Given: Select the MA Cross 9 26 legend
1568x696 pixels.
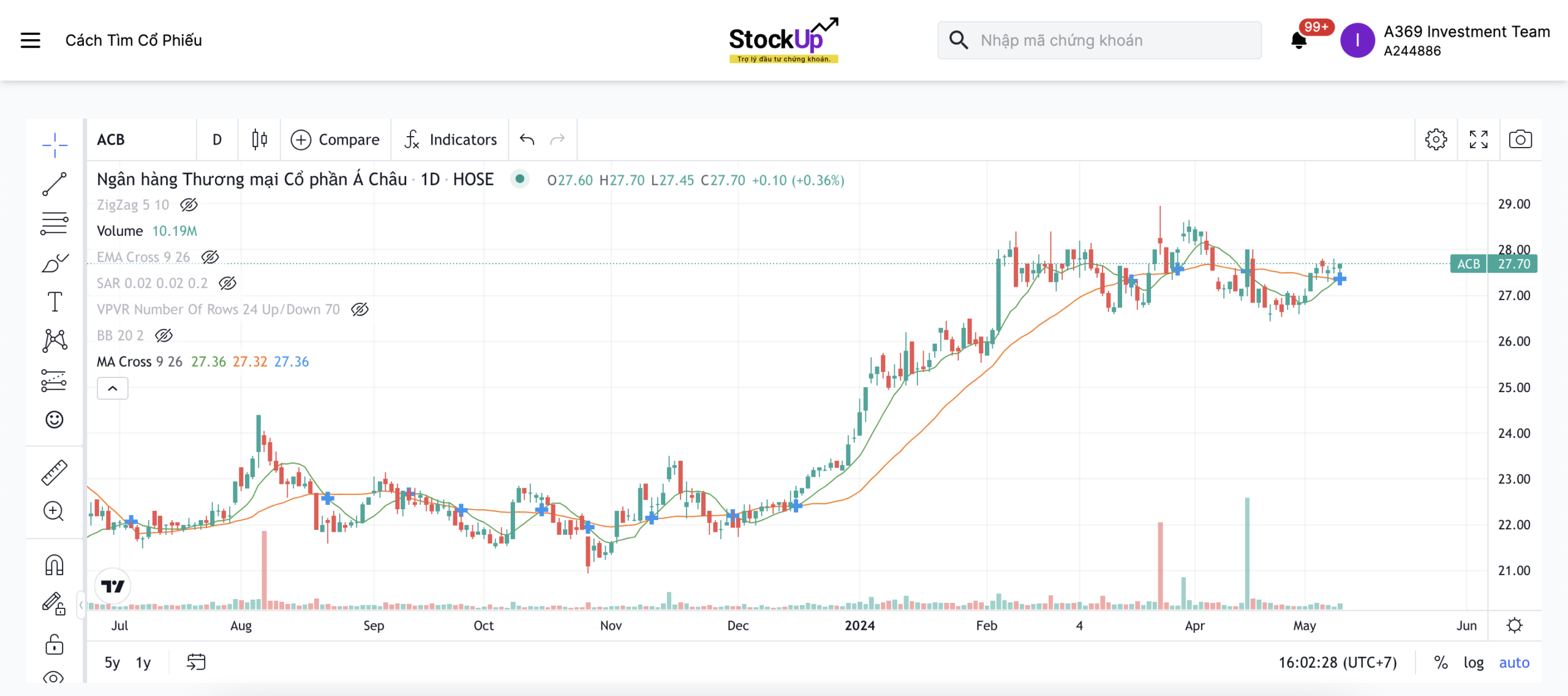Looking at the screenshot, I should click(x=140, y=361).
